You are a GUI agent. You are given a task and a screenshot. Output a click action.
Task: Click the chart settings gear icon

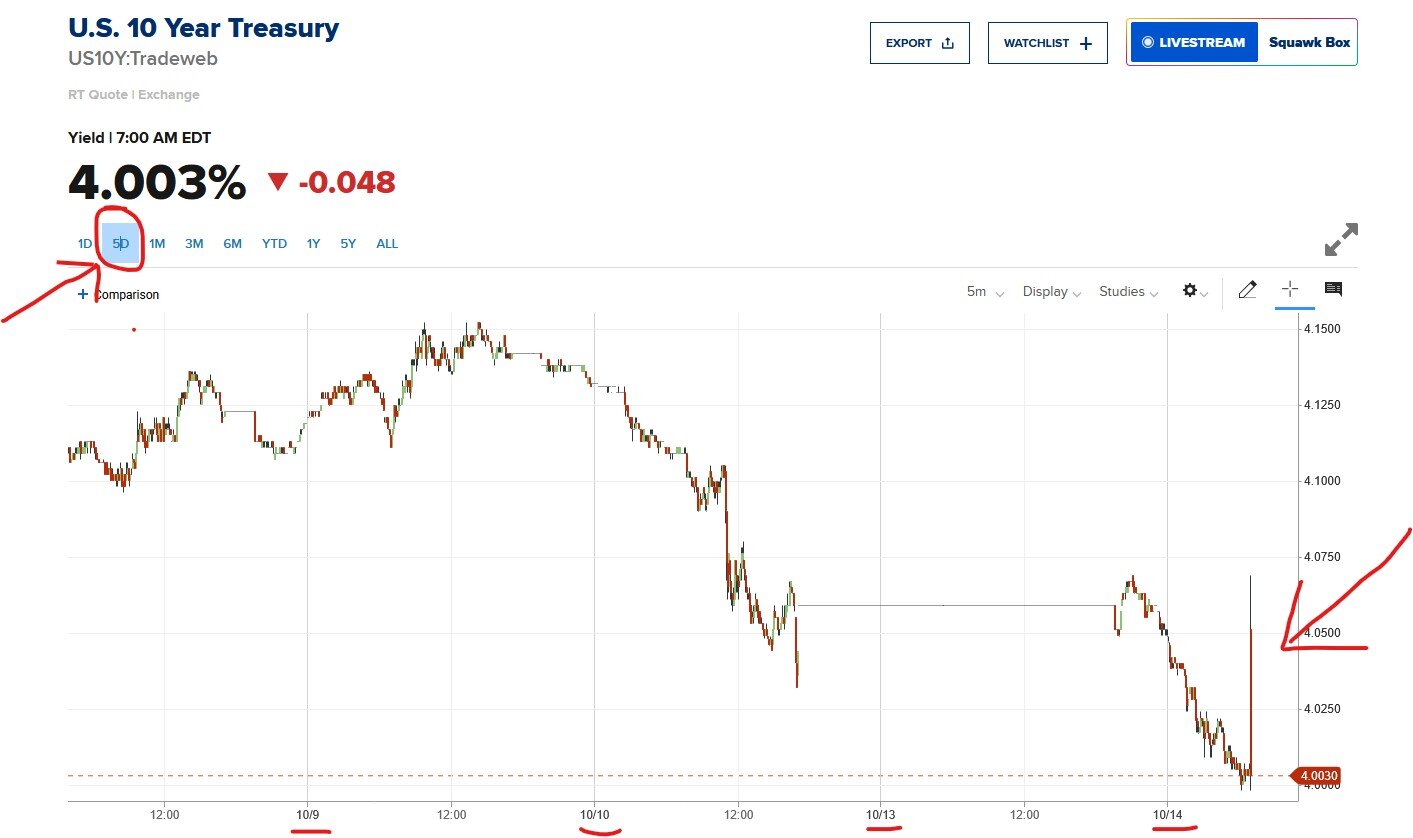pos(1190,291)
